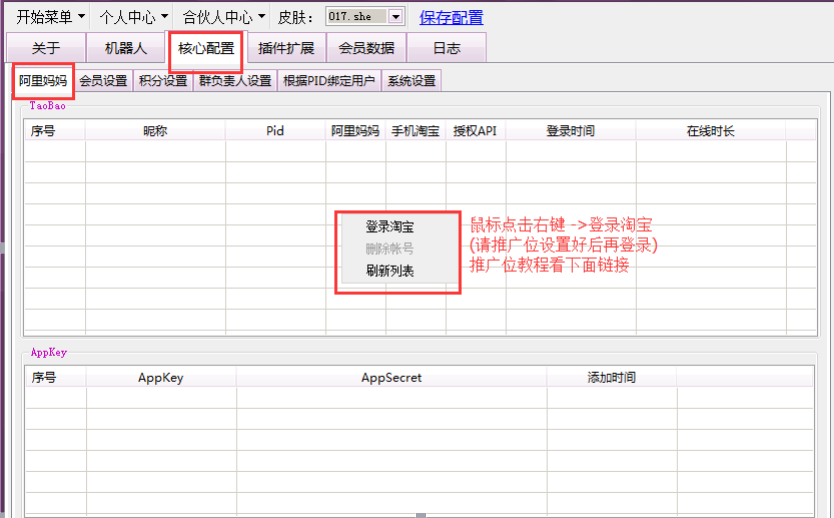Expand the skin selector 017.she combo box
Screen dimensions: 834x518
click(x=395, y=17)
